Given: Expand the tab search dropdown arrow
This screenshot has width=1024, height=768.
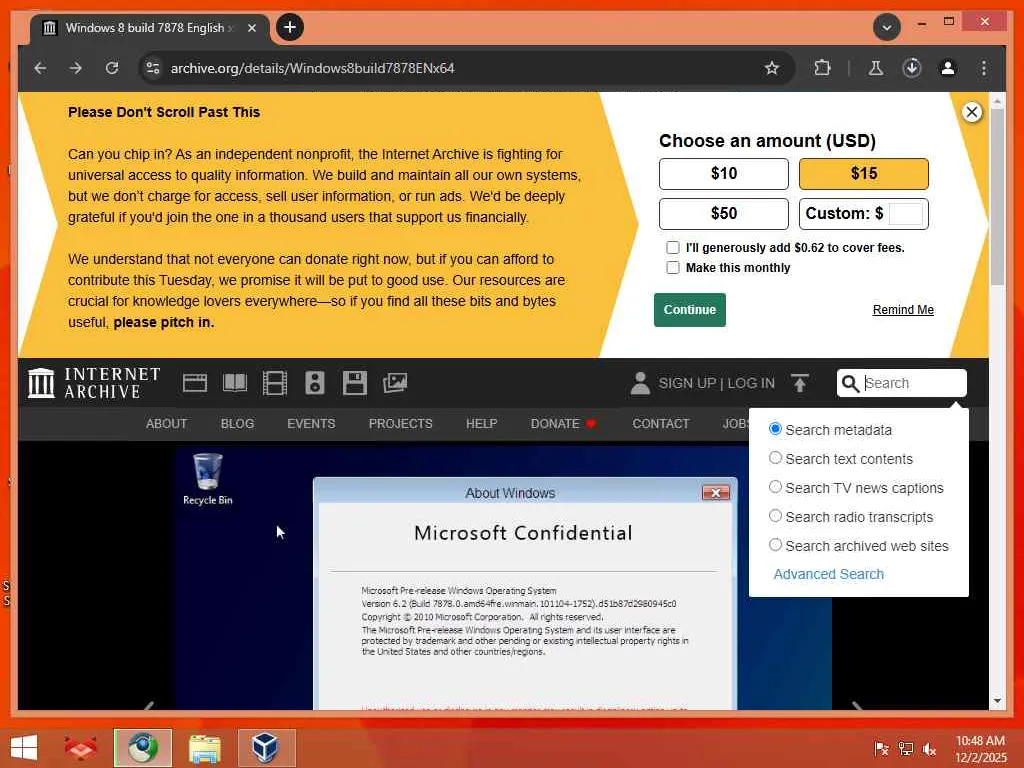Looking at the screenshot, I should point(887,27).
